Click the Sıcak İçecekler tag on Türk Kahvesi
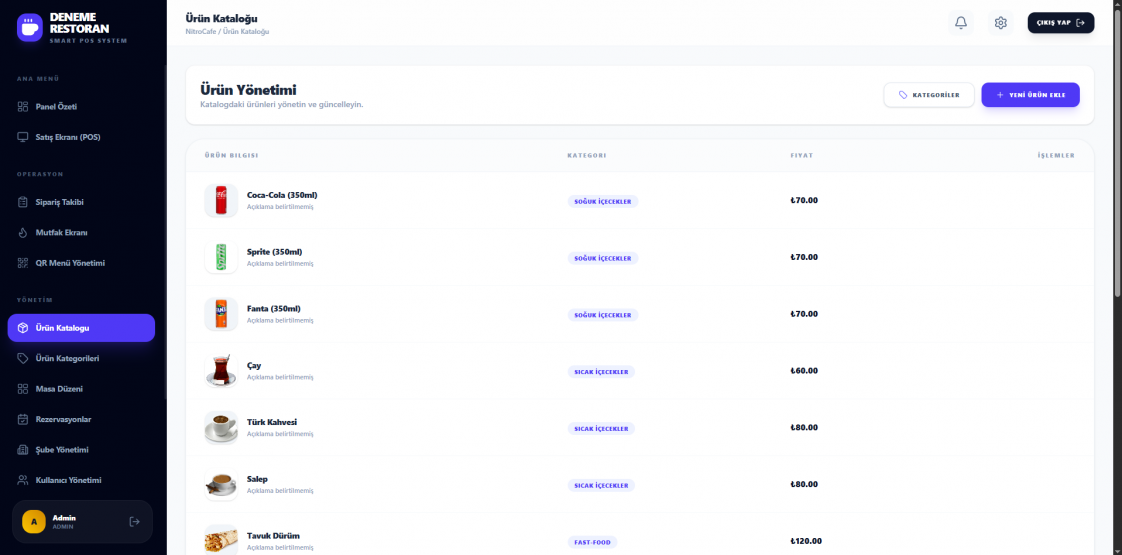Viewport: 1122px width, 555px height. click(x=601, y=428)
